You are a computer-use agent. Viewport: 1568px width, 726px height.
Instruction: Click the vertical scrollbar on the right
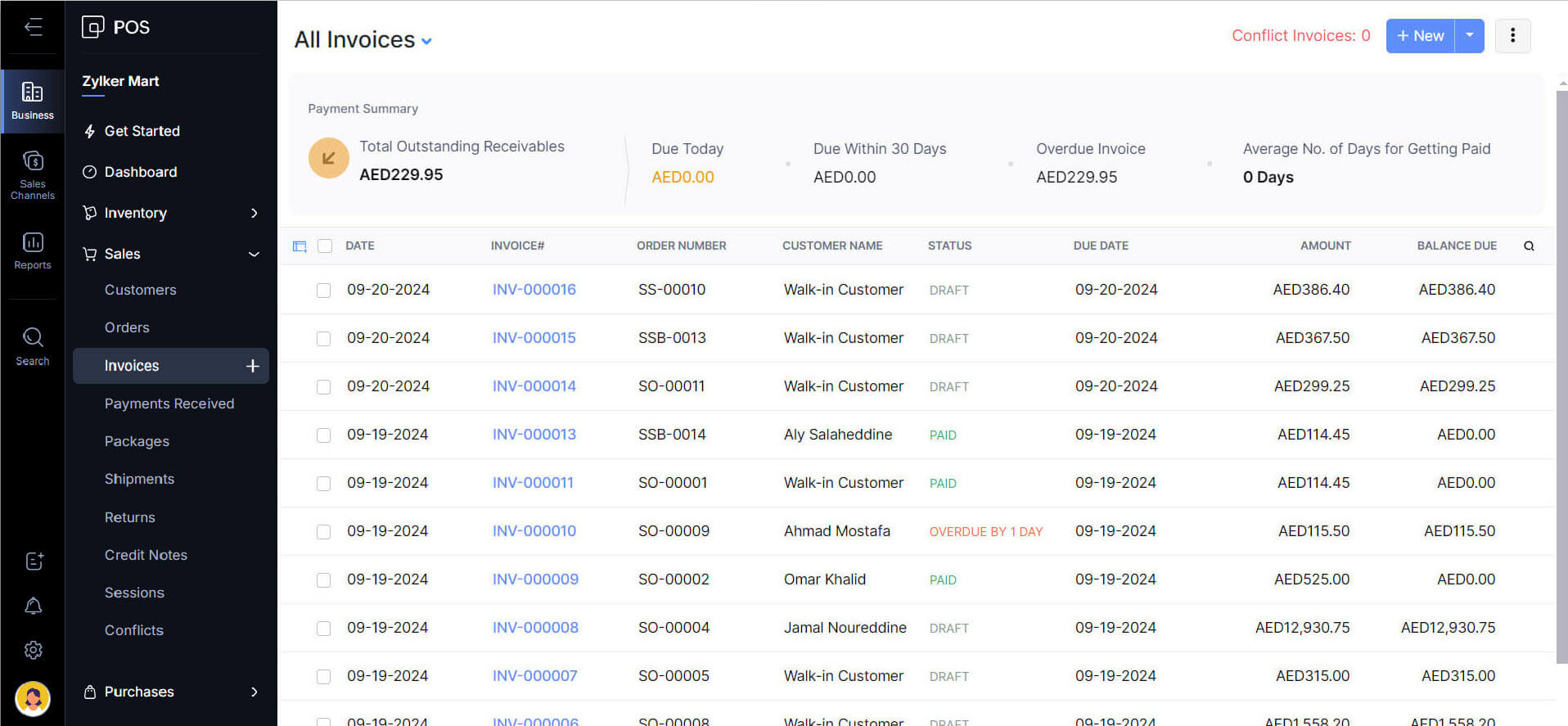(x=1561, y=368)
